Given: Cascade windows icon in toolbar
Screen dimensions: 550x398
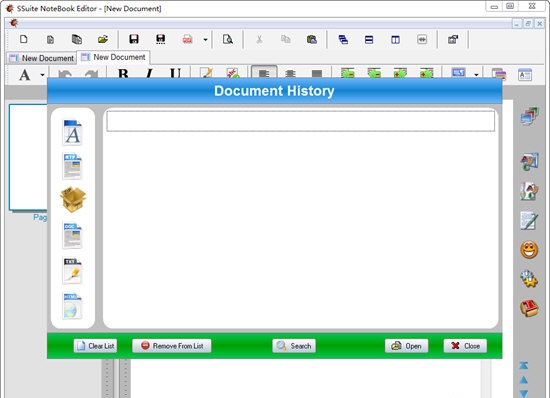Looking at the screenshot, I should click(x=343, y=40).
